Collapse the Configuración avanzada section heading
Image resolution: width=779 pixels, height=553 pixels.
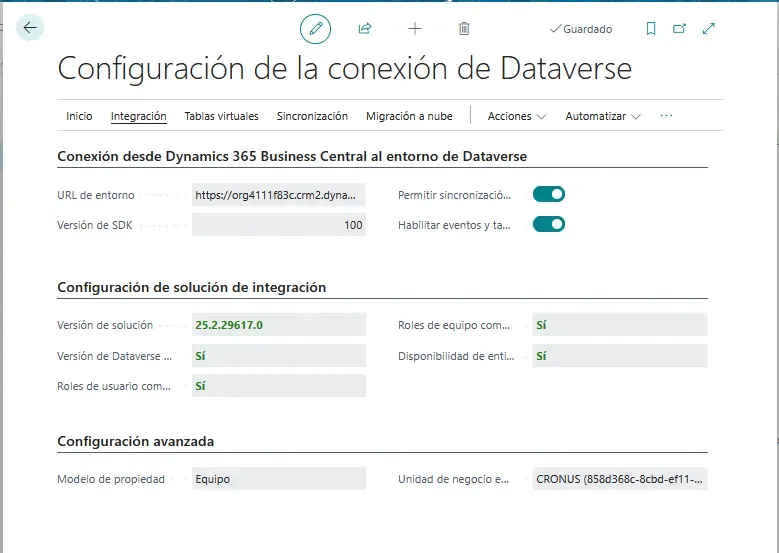click(x=136, y=441)
